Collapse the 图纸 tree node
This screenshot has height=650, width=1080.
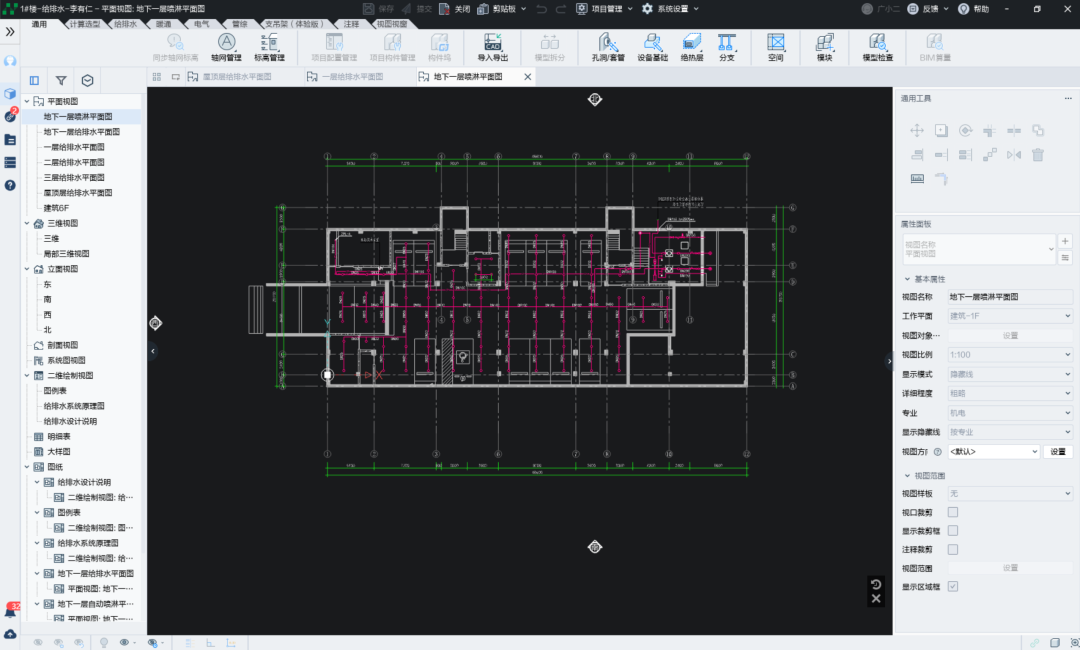coord(27,467)
